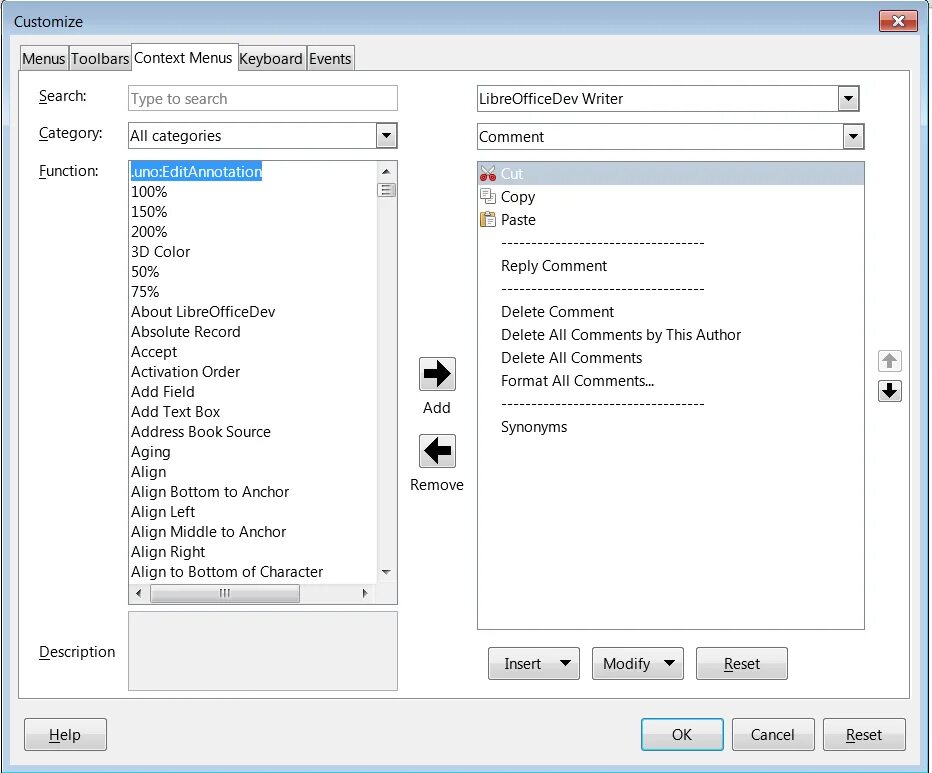Open the LibreOfficeDev Writer scope dropdown
The height and width of the screenshot is (773, 932).
click(848, 99)
